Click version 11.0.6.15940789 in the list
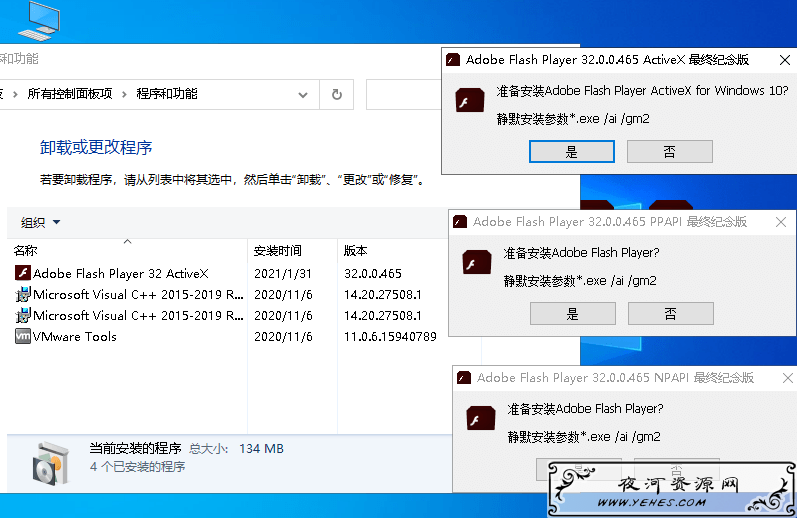The width and height of the screenshot is (797, 518). [390, 337]
